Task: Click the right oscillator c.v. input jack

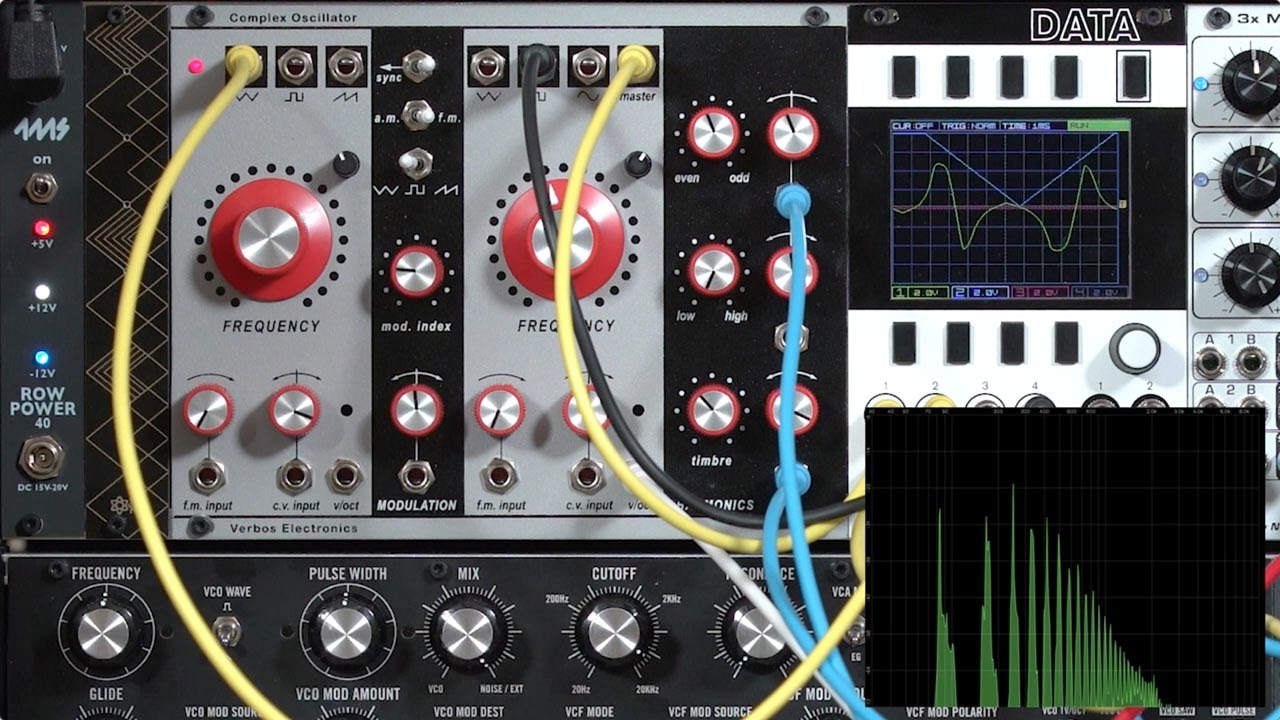Action: tap(586, 476)
